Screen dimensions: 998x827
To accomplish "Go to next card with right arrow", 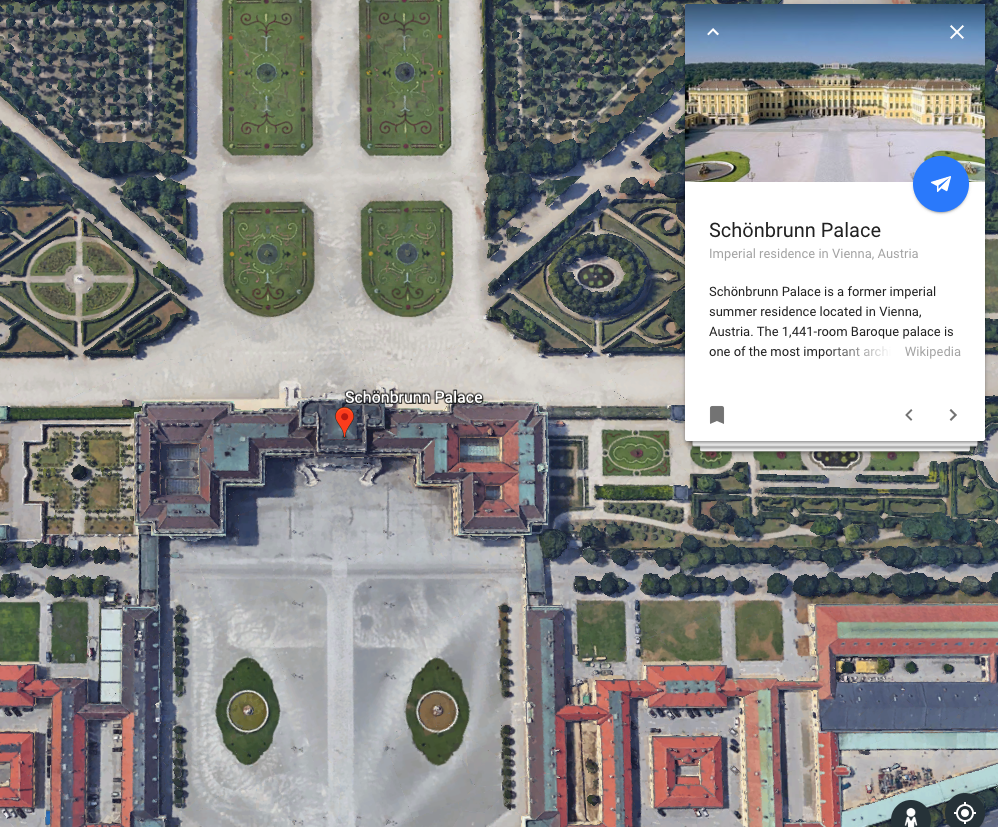I will click(x=953, y=415).
